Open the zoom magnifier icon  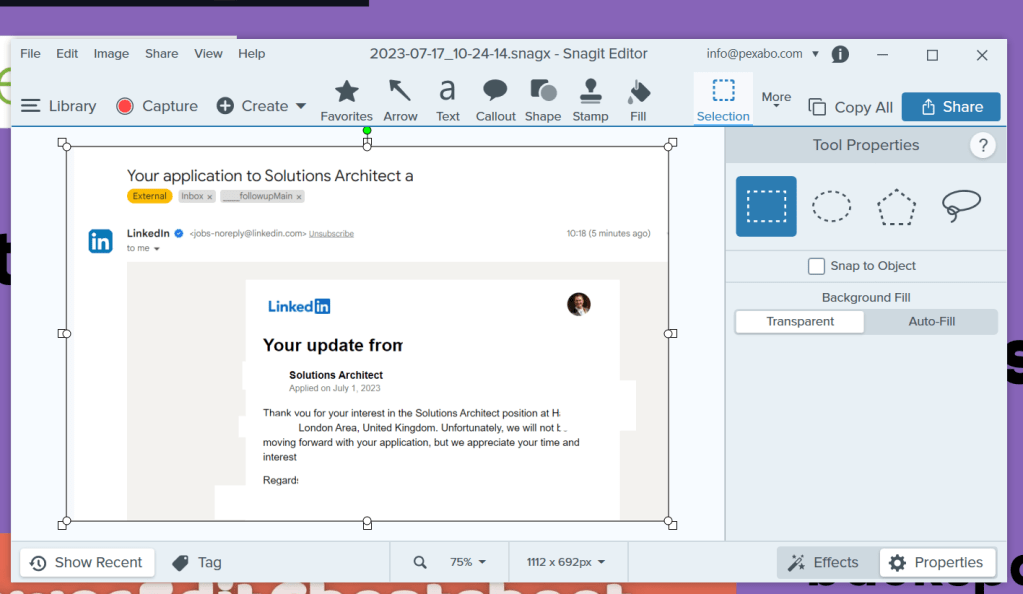pyautogui.click(x=420, y=562)
